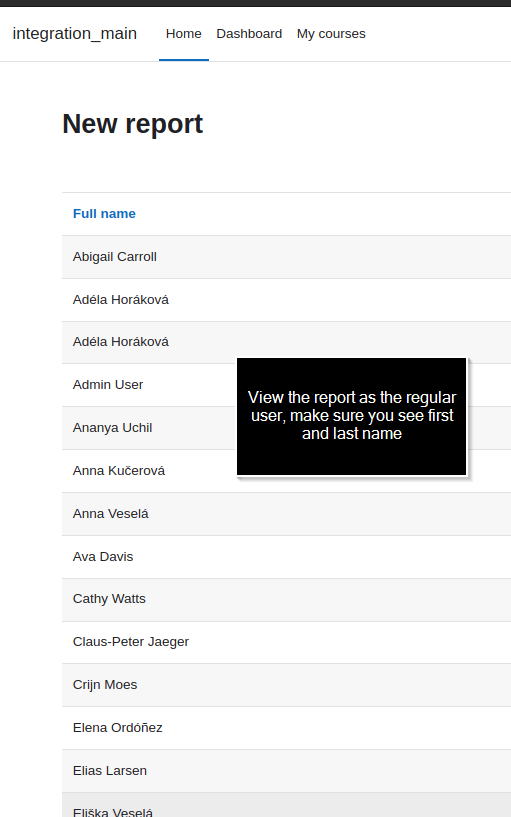511x817 pixels.
Task: Select the Crijn Moes row
Action: [x=286, y=685]
